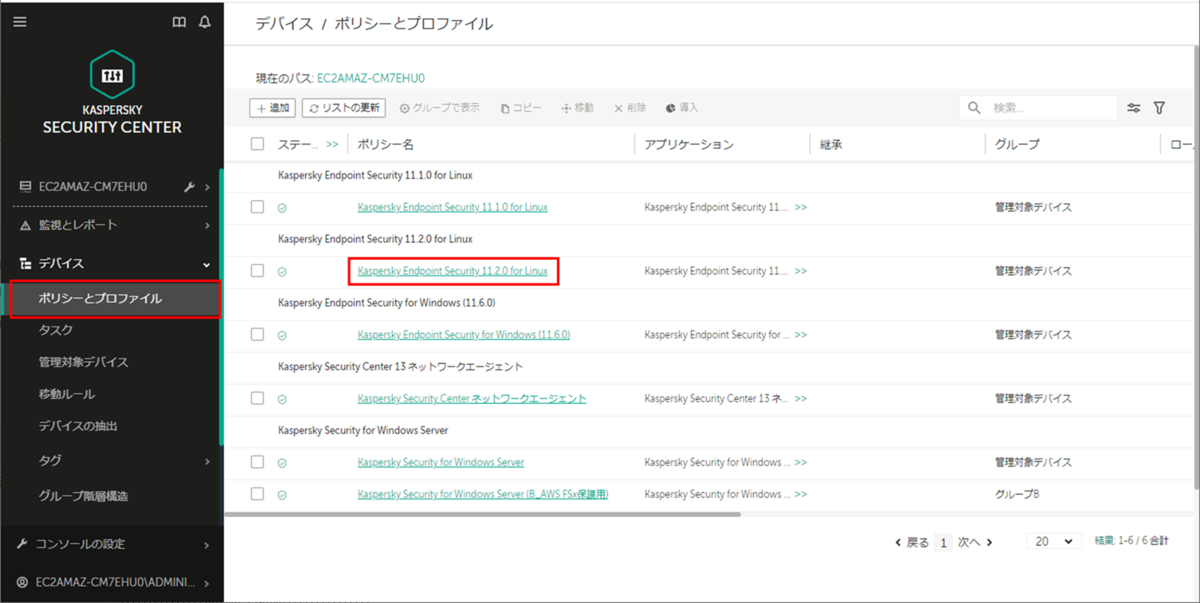Click グループB cell text
1200x603 pixels.
[1016, 494]
